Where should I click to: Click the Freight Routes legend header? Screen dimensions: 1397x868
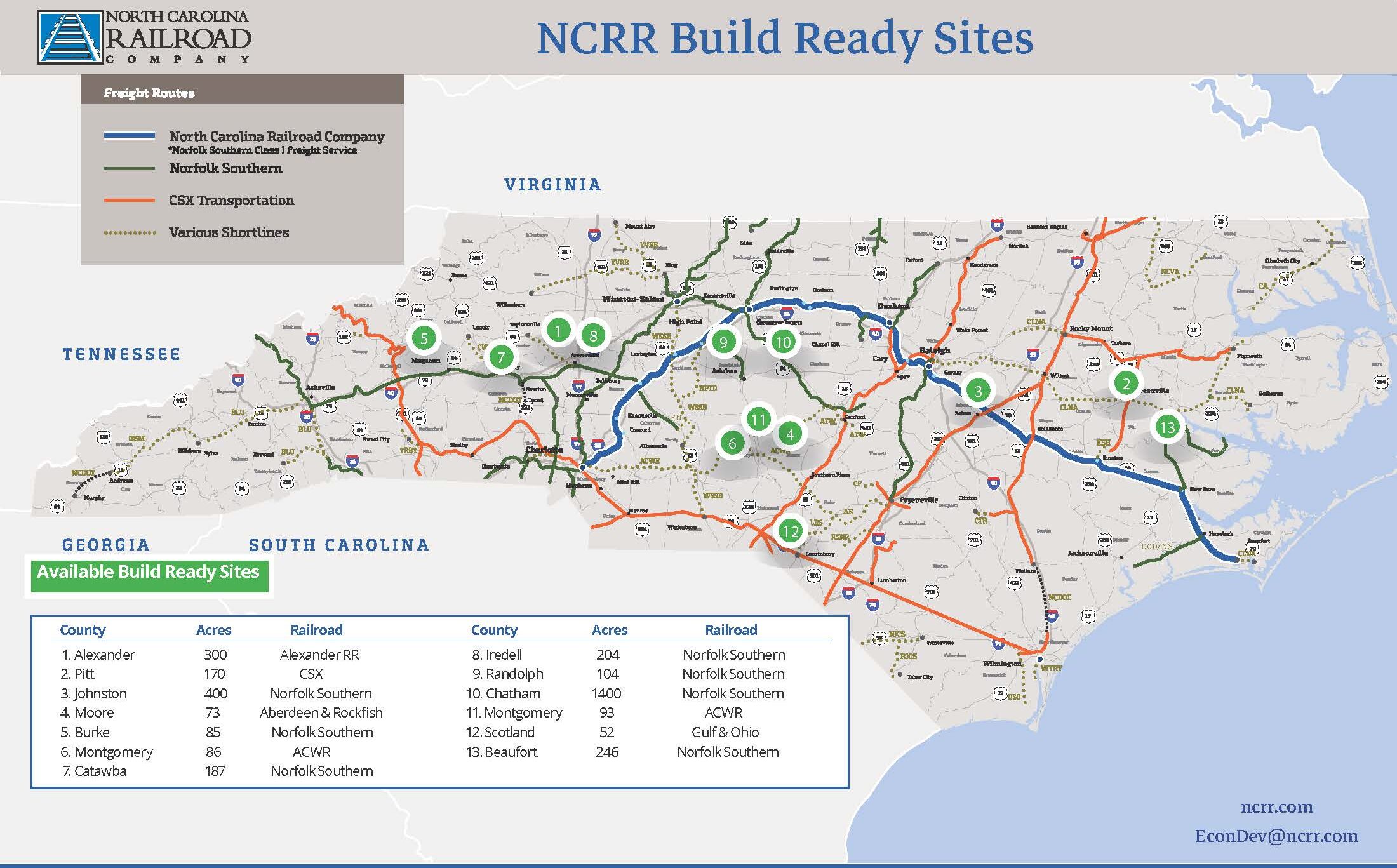149,93
